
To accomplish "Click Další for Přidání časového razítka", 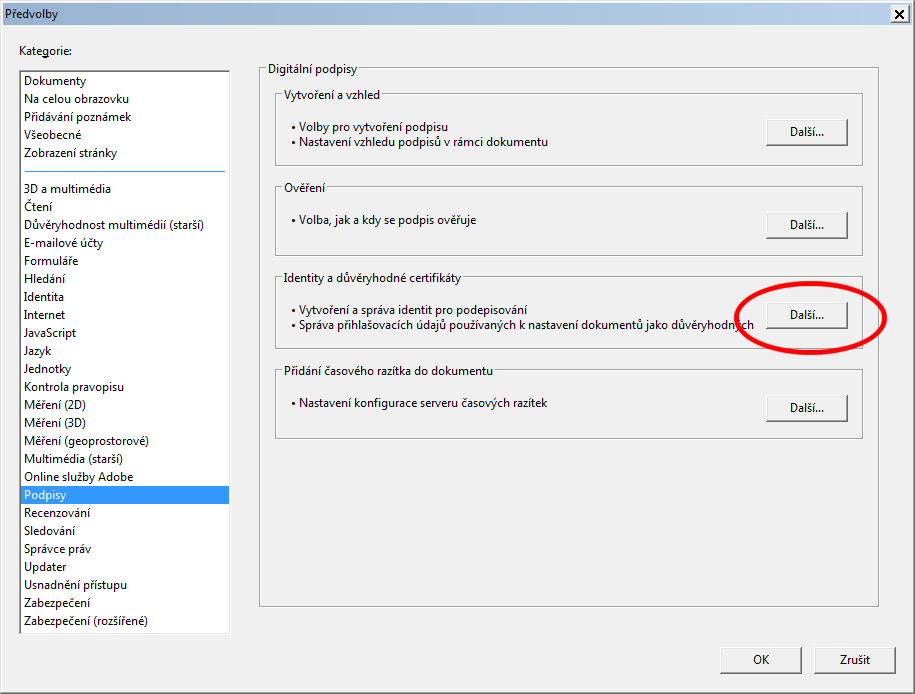I will point(806,408).
